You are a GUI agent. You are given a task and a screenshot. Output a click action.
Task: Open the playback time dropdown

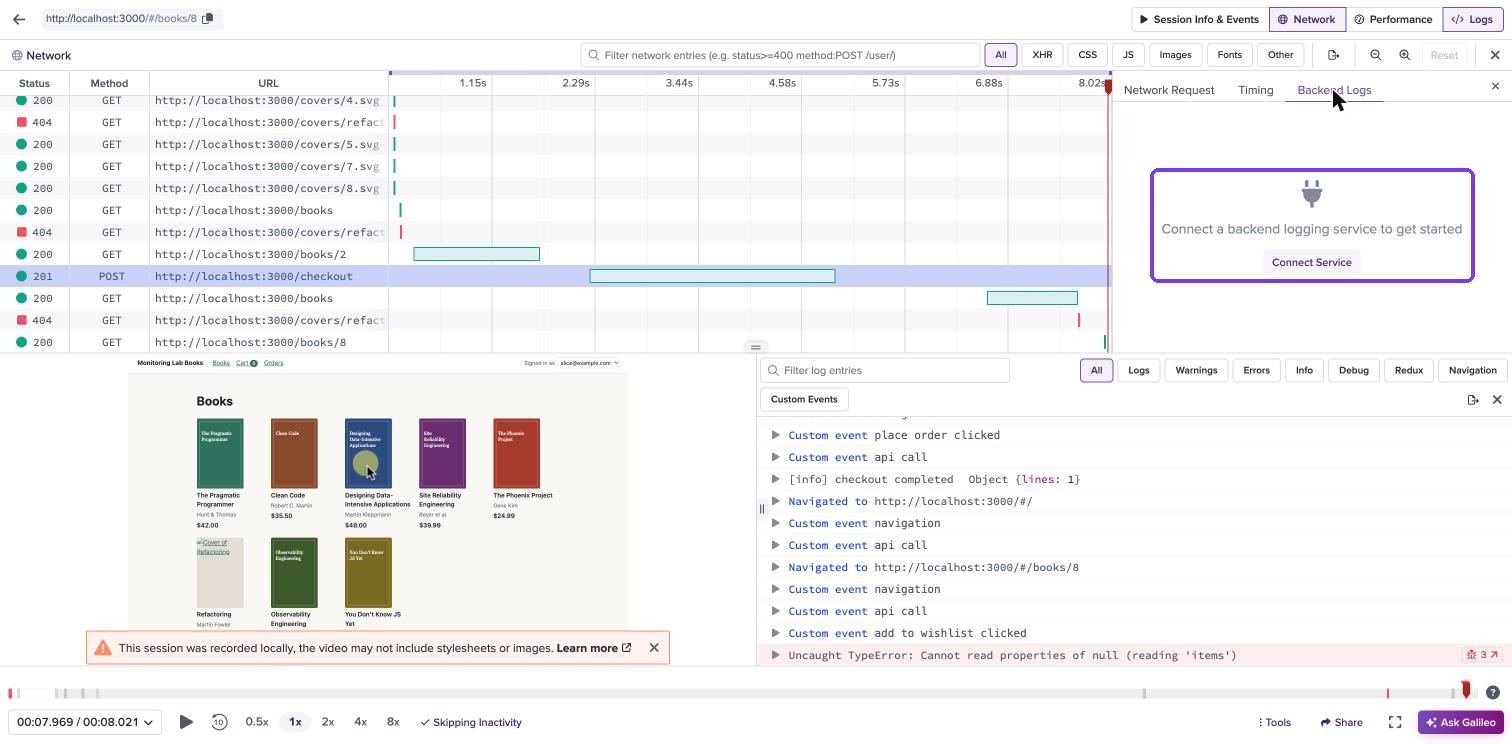click(85, 722)
